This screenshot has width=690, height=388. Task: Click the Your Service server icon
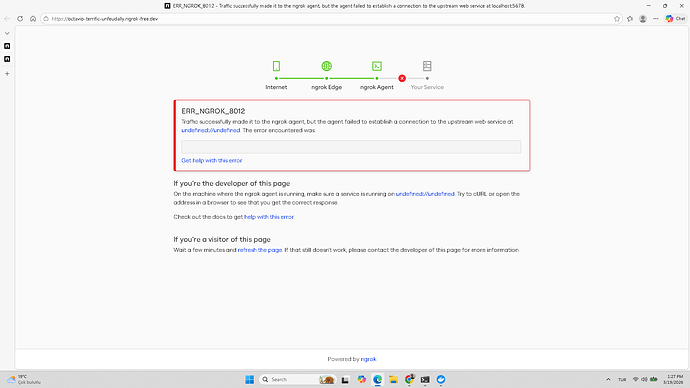(427, 66)
